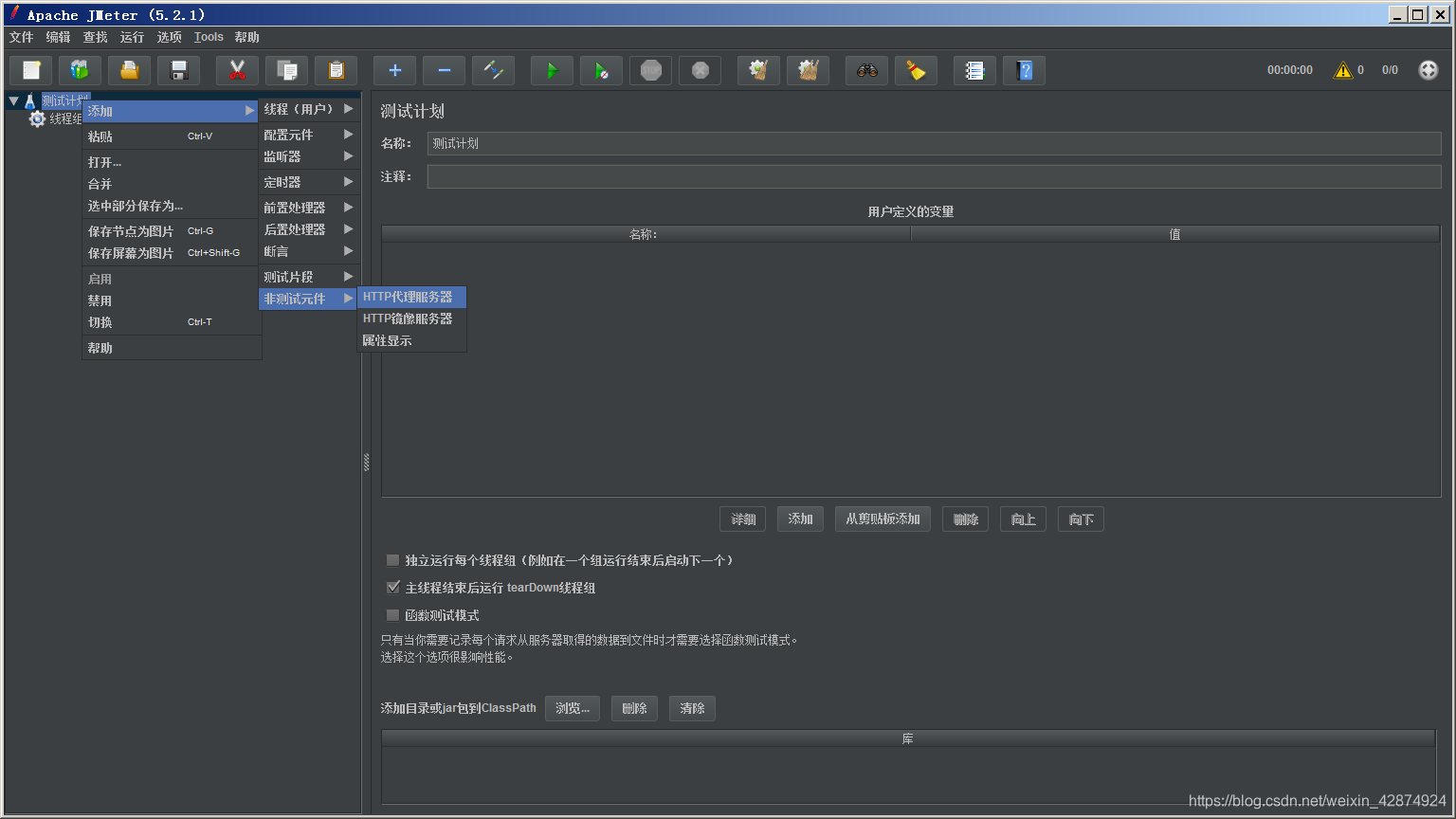Expand the 定时器 submenu

308,182
